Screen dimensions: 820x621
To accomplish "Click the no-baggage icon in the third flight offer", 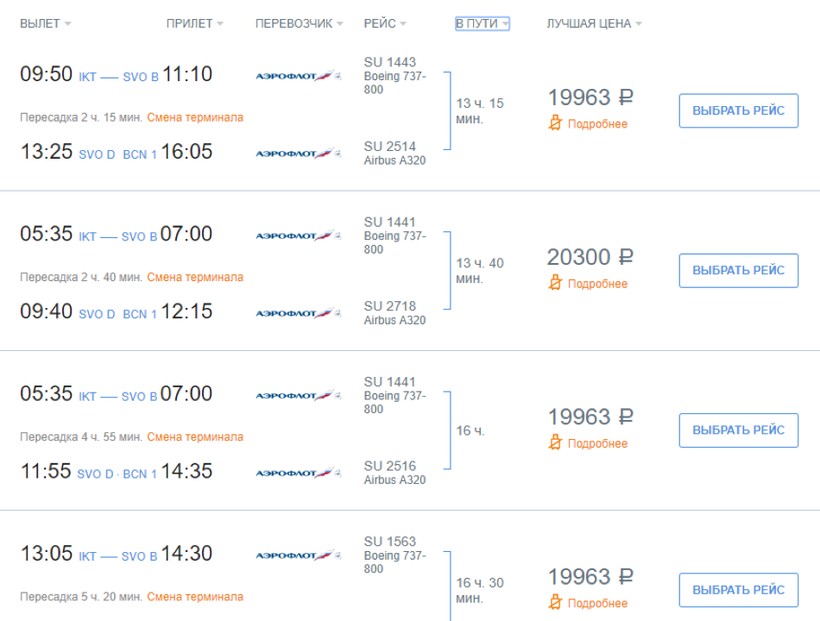I will pos(556,443).
